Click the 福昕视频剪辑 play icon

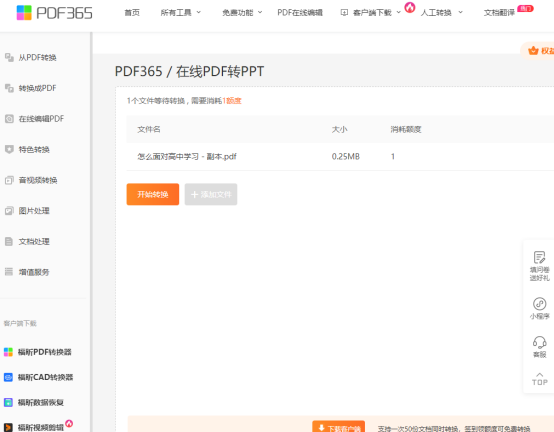click(x=8, y=427)
